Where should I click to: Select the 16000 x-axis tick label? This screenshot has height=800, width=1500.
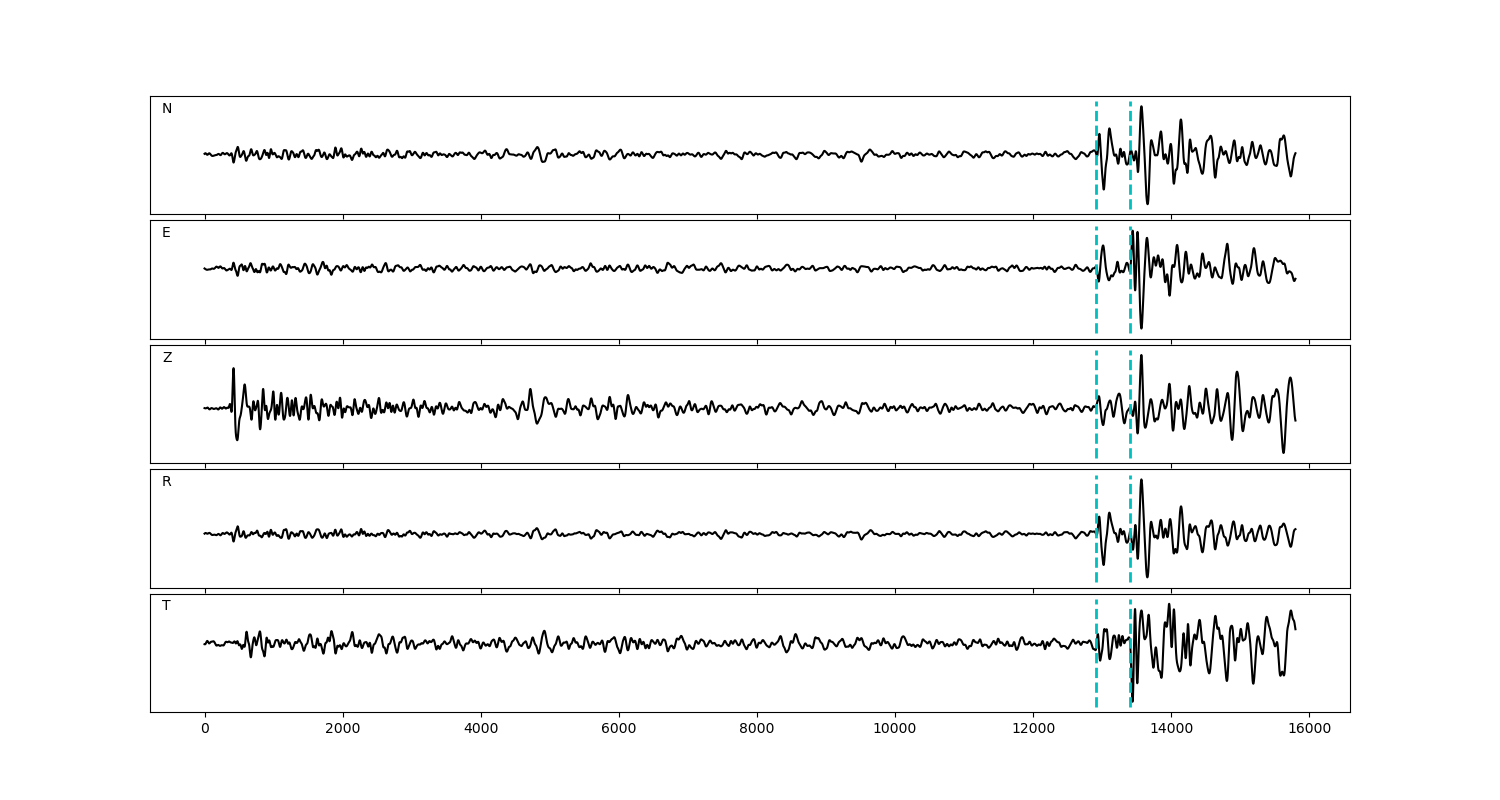pos(1309,730)
